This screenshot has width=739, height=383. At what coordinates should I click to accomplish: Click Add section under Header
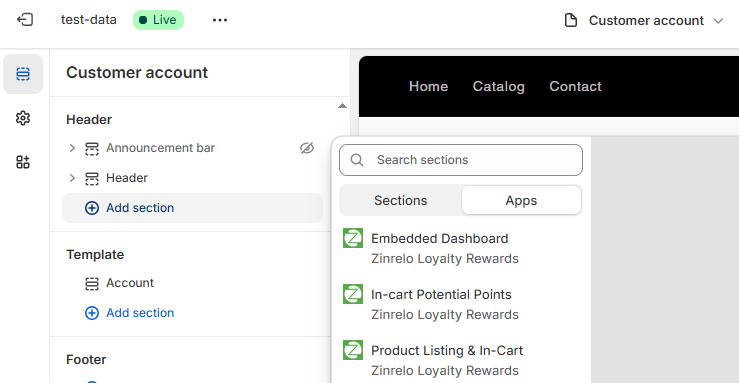(193, 208)
